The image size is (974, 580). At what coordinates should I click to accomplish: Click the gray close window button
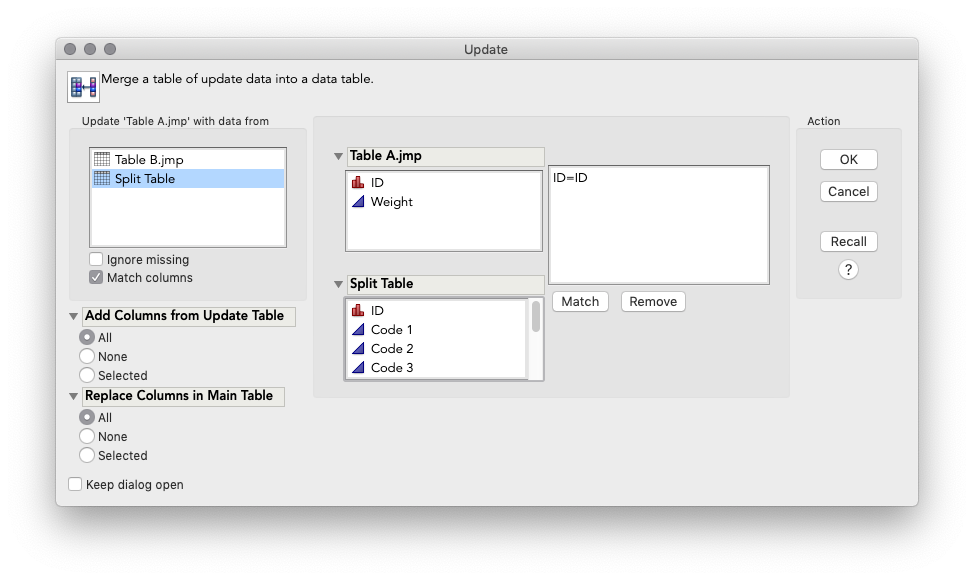pos(70,49)
